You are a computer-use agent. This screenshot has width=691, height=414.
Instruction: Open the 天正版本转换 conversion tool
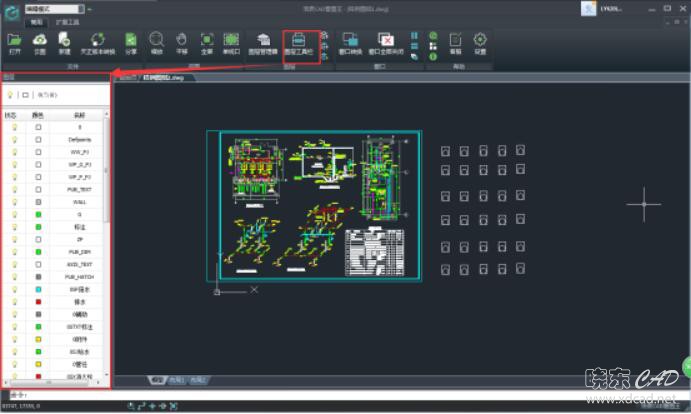98,42
